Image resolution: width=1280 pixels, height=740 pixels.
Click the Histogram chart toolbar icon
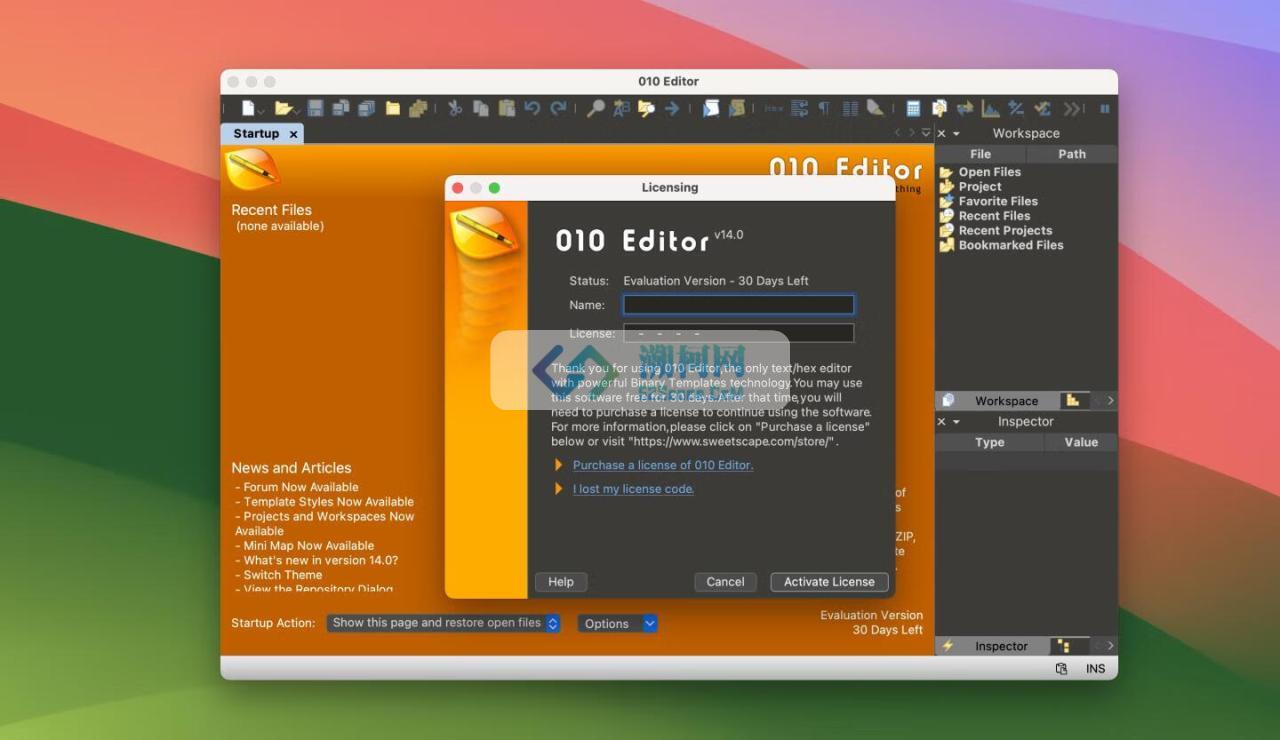990,108
